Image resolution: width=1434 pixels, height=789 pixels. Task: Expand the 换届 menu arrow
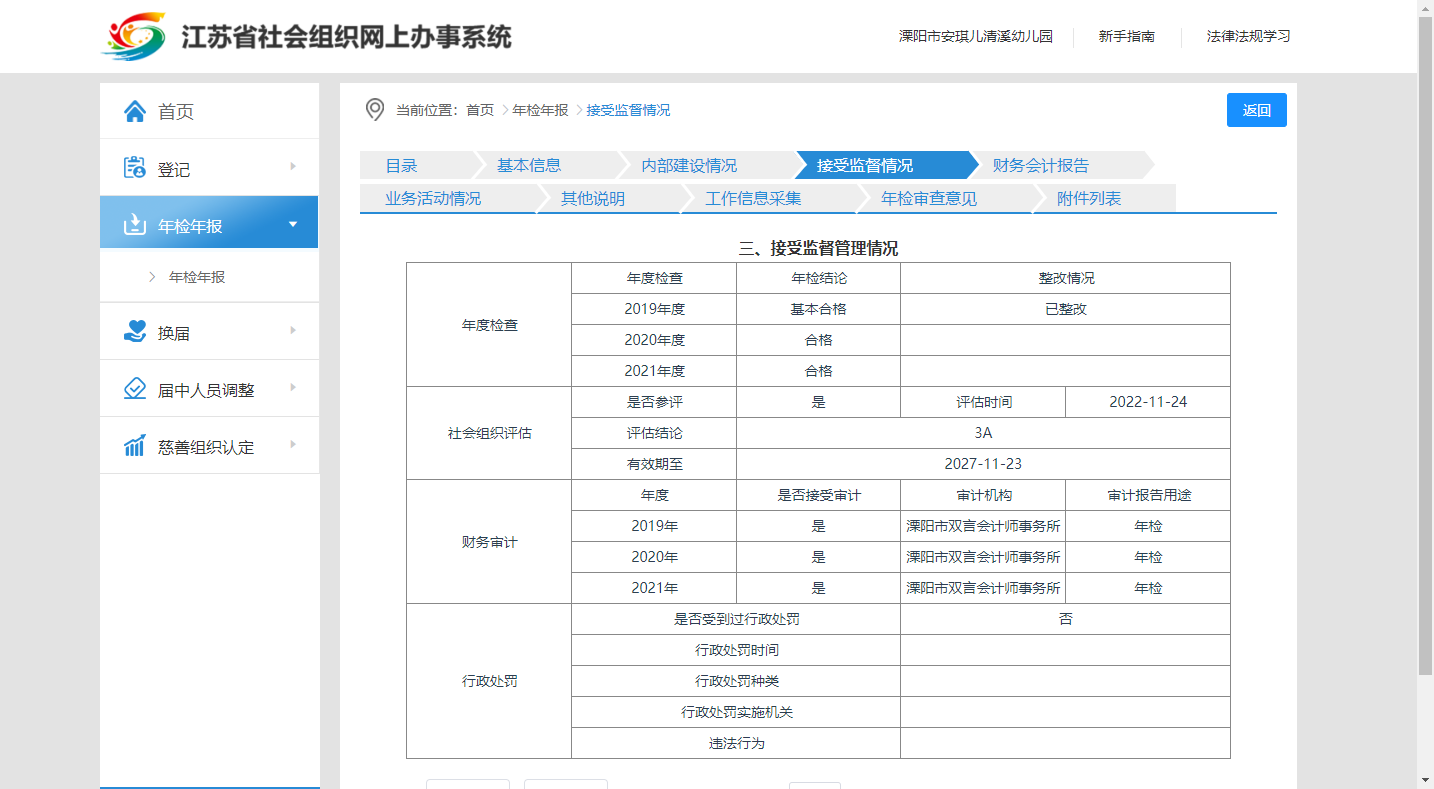click(x=293, y=330)
